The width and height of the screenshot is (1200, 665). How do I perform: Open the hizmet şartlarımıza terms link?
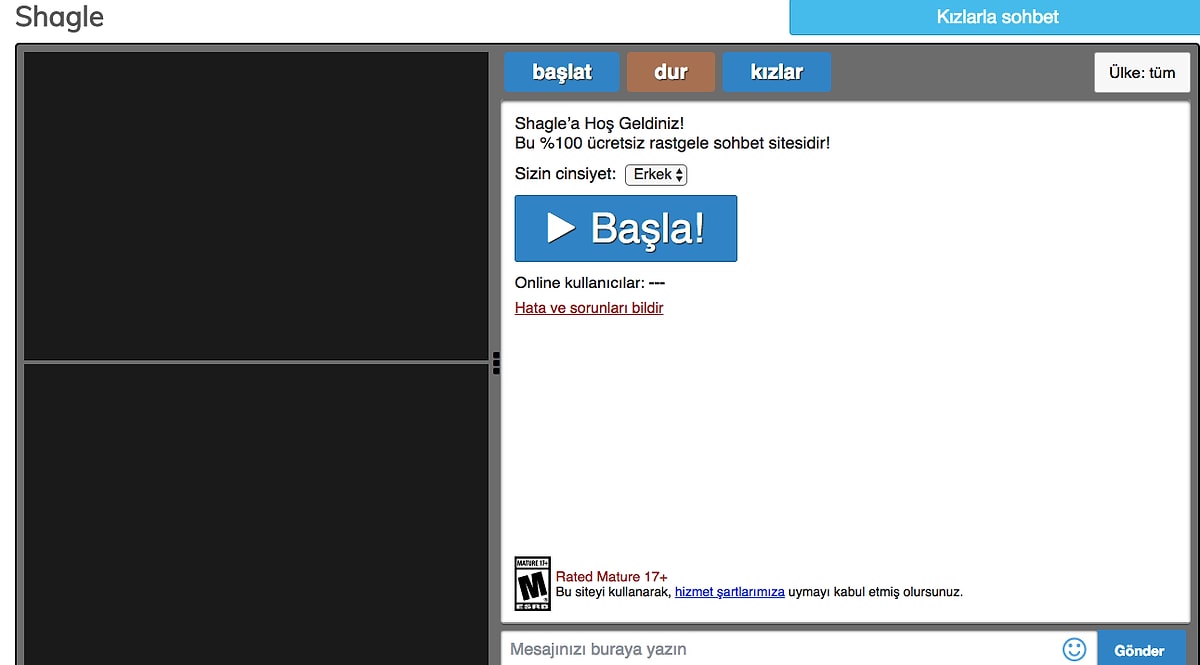(x=729, y=592)
